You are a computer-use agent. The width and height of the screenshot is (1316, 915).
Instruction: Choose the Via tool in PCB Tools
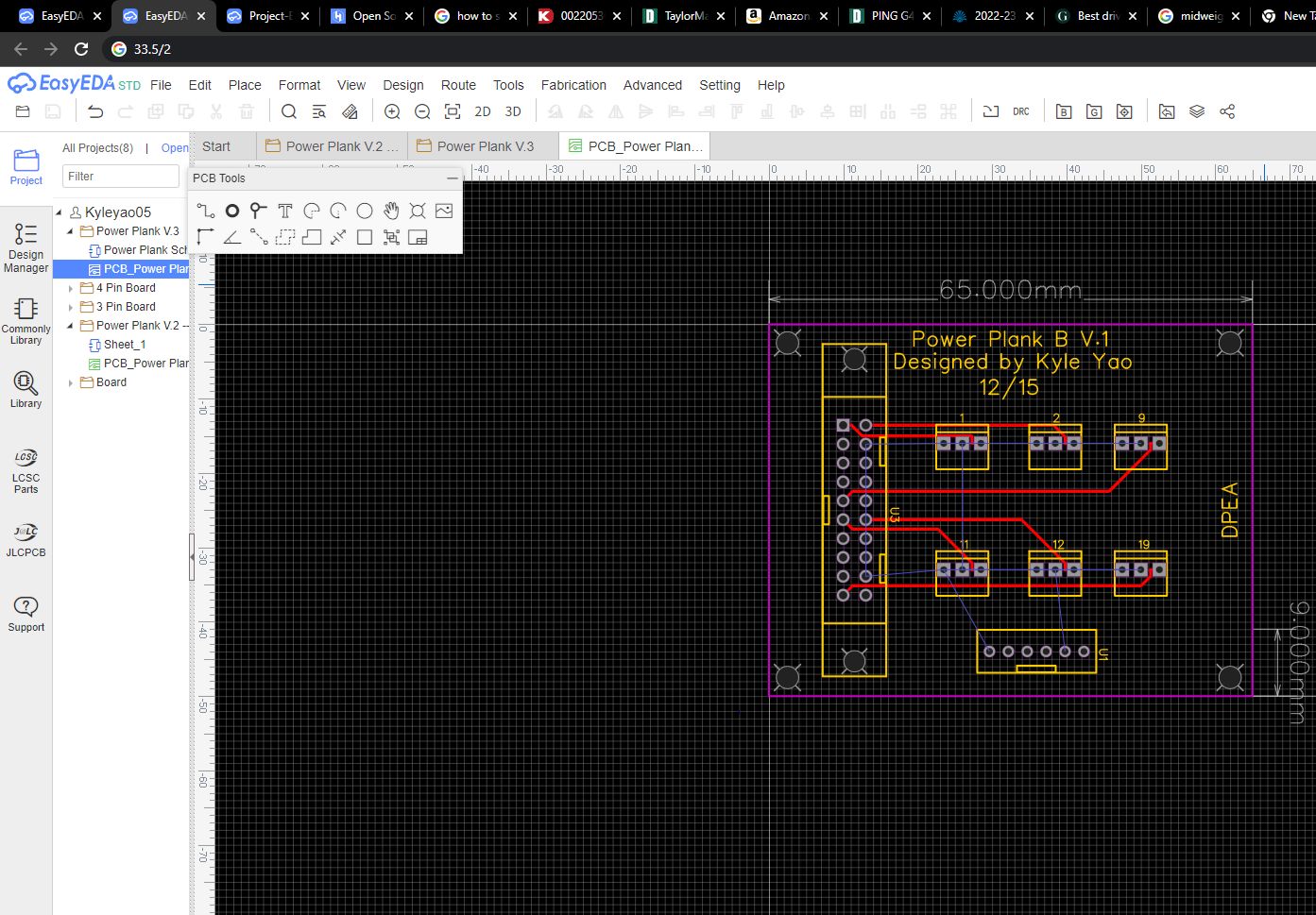(x=257, y=211)
